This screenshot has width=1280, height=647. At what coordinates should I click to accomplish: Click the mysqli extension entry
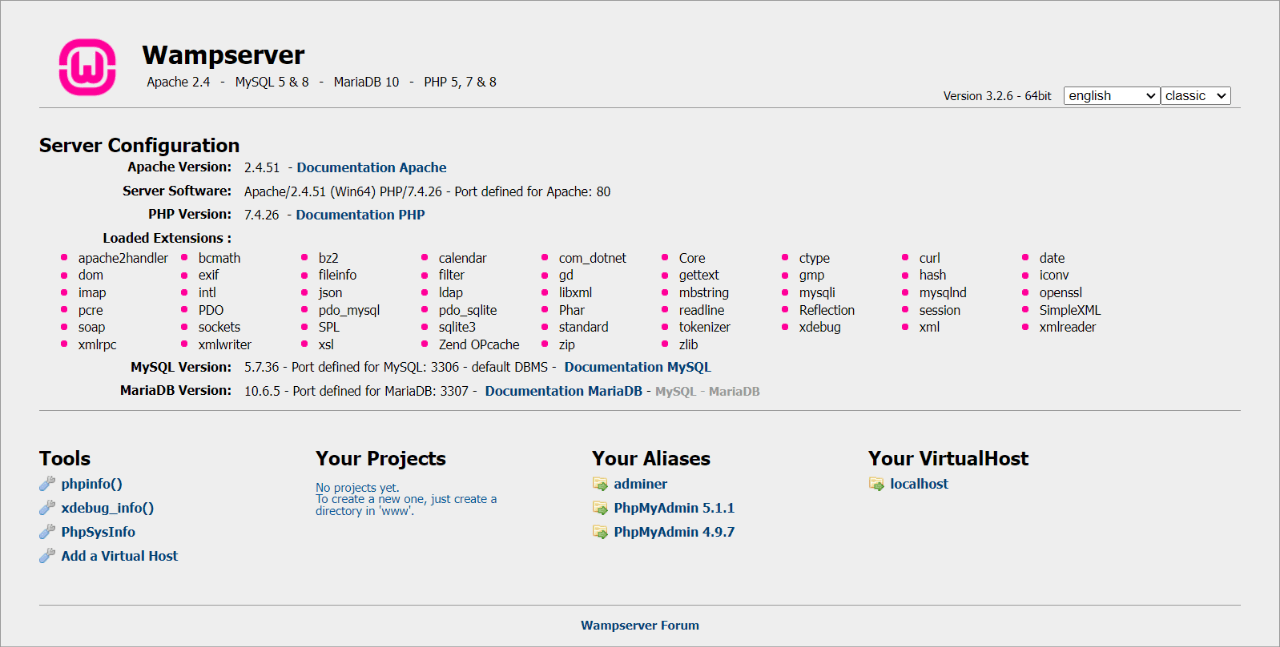(x=817, y=293)
